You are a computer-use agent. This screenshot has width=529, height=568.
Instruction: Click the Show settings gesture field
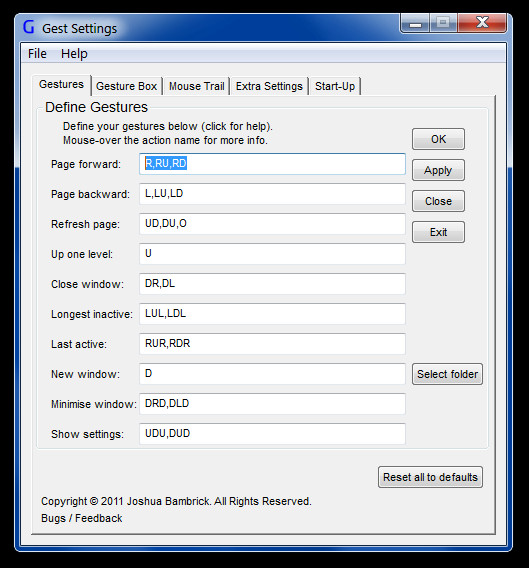pyautogui.click(x=272, y=434)
